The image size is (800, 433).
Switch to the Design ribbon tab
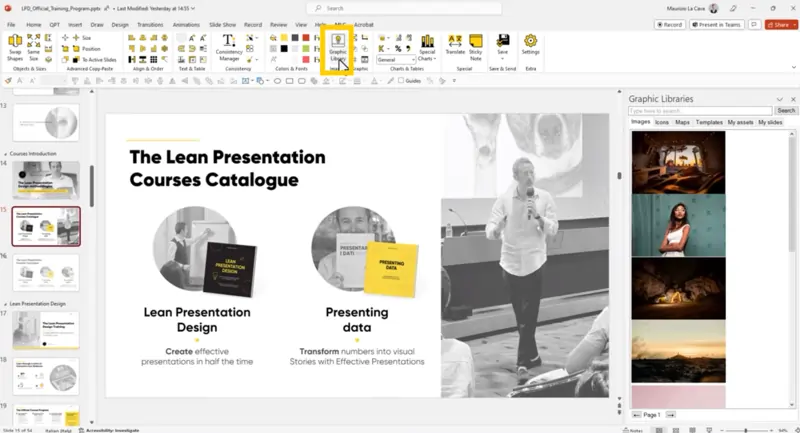120,24
